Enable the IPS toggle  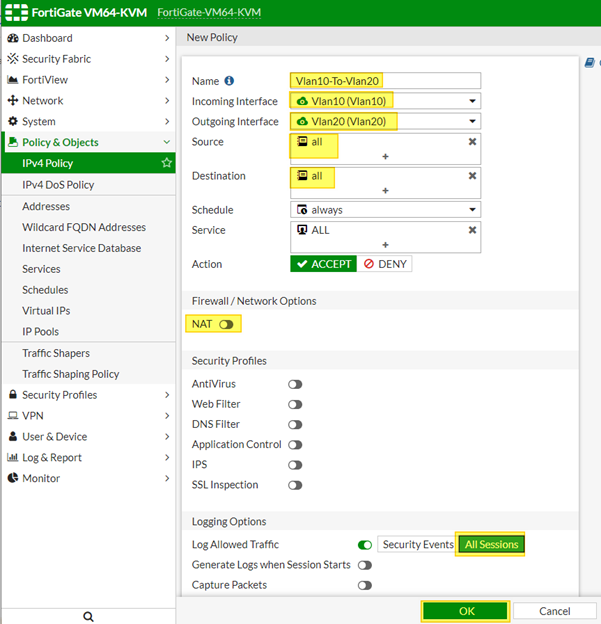click(295, 465)
